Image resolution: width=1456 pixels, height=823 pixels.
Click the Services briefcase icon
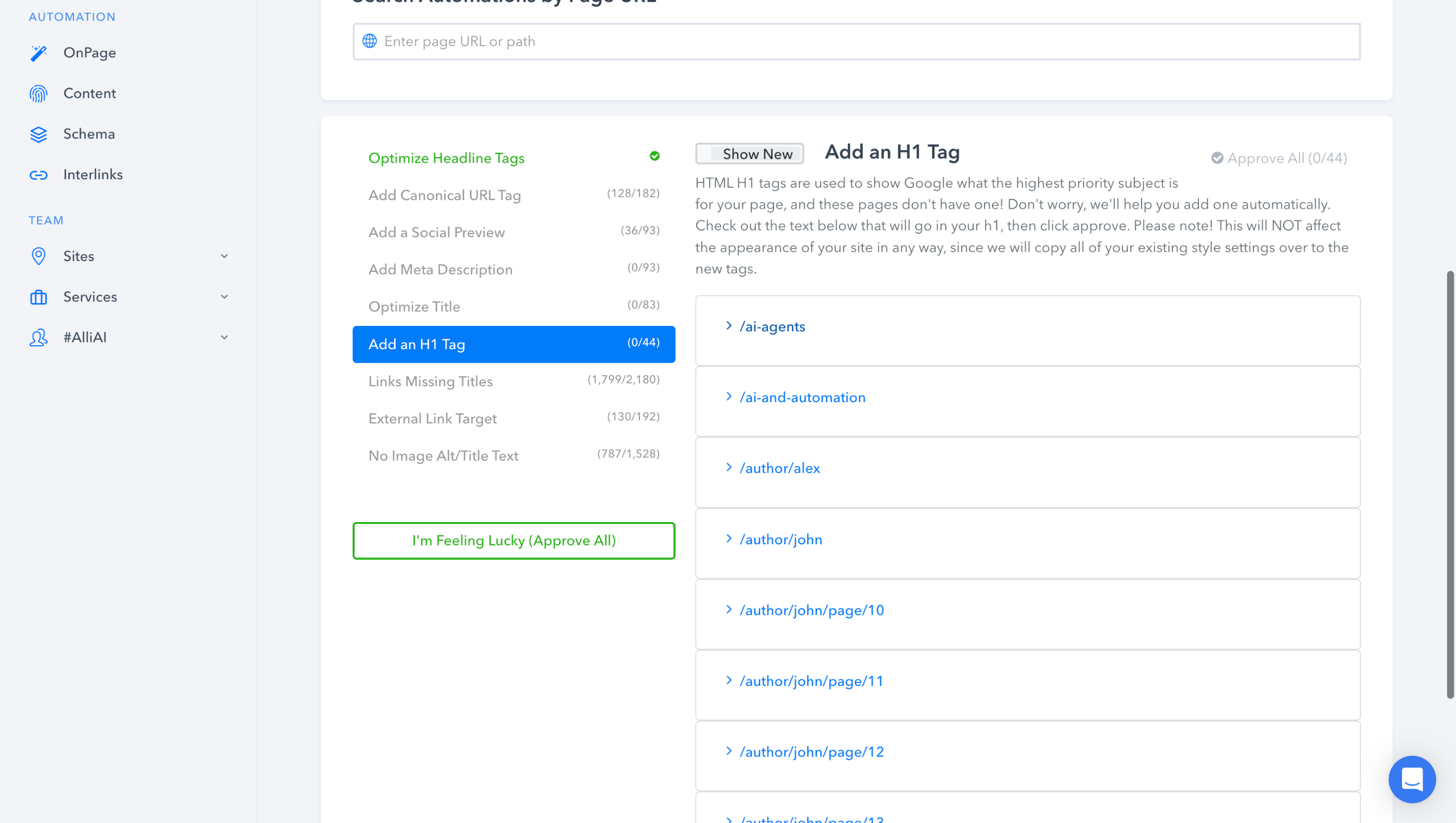[x=38, y=297]
